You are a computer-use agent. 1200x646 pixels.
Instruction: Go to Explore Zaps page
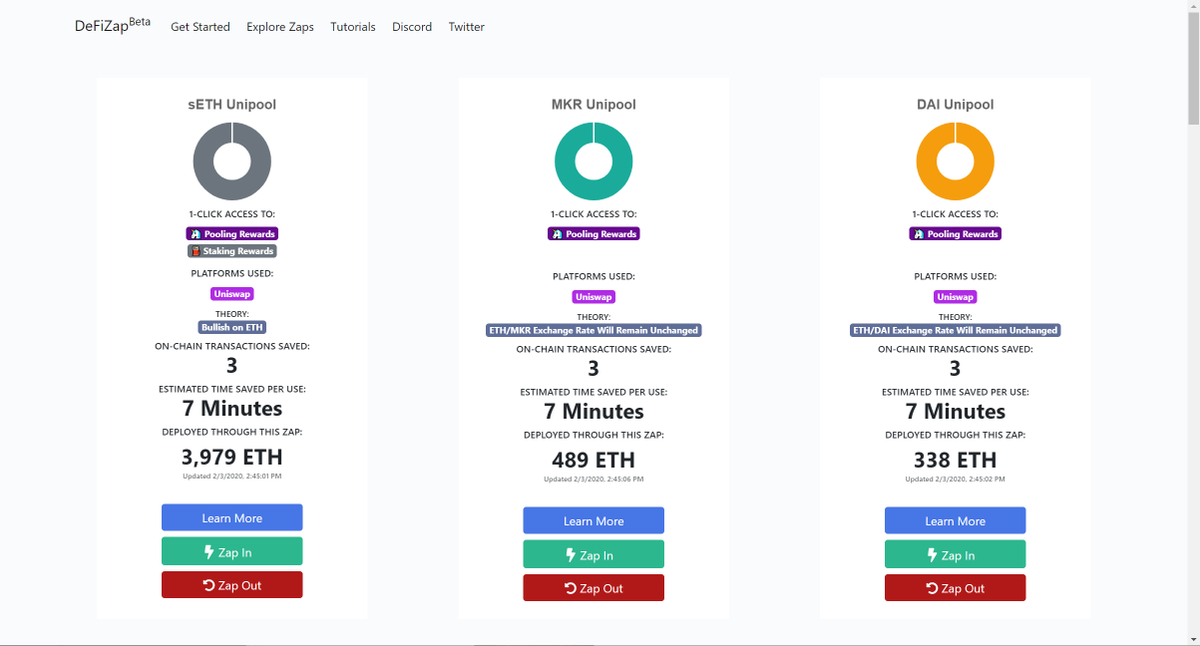point(280,27)
